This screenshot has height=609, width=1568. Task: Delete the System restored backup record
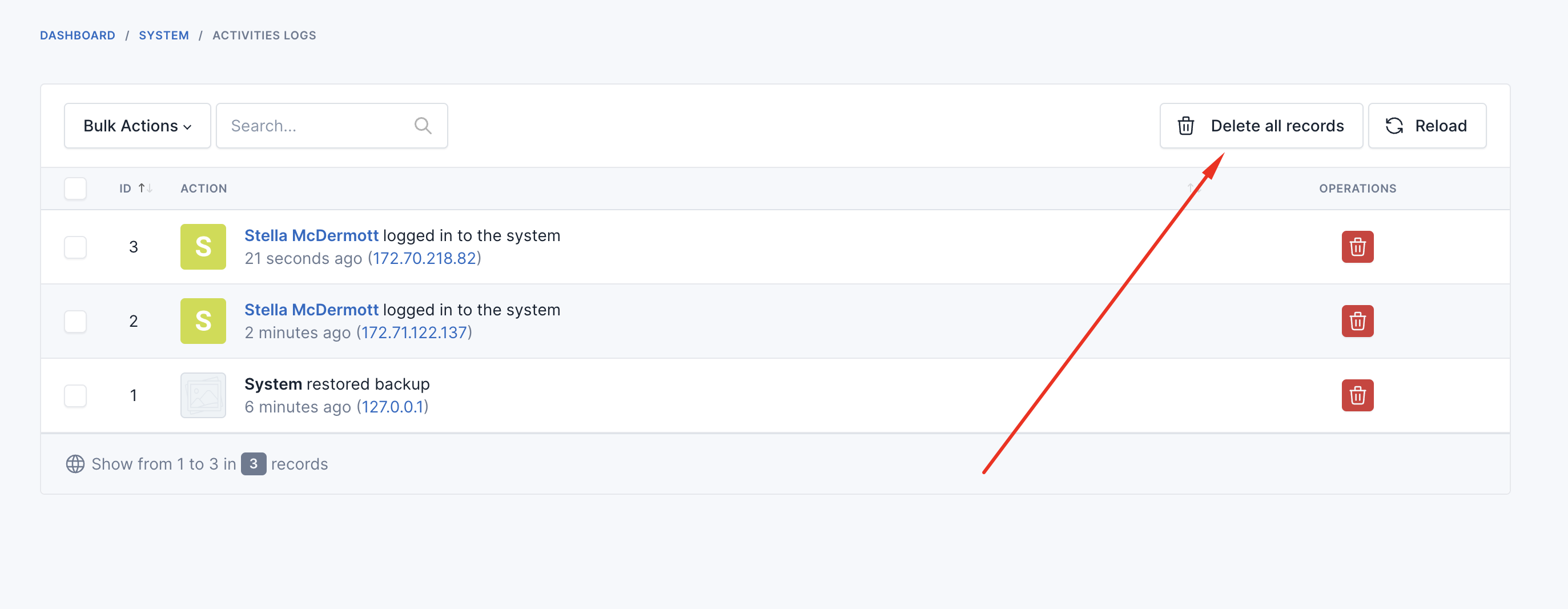1357,395
